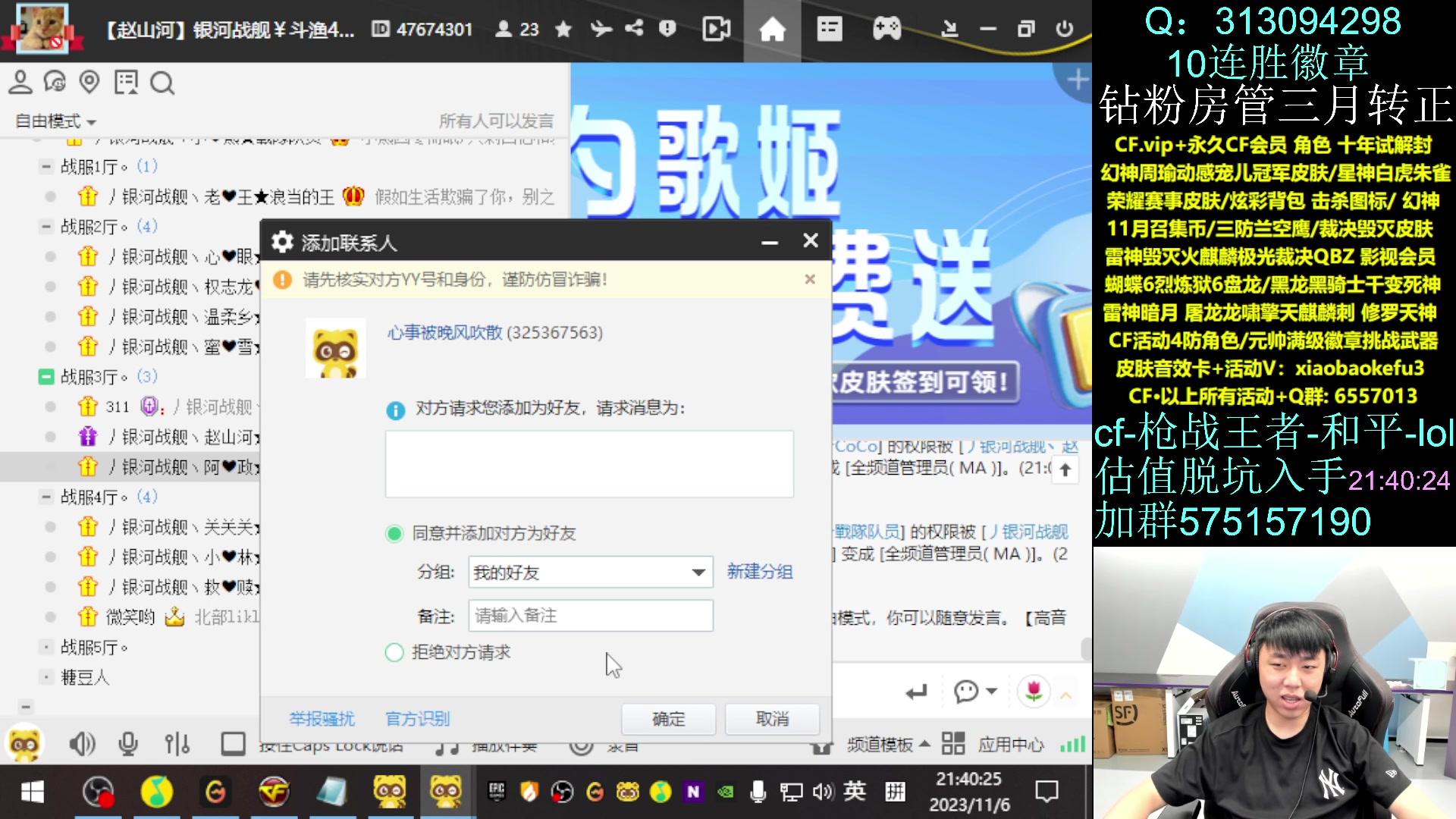Click 举报骚扰 link
The image size is (1456, 819).
(322, 719)
